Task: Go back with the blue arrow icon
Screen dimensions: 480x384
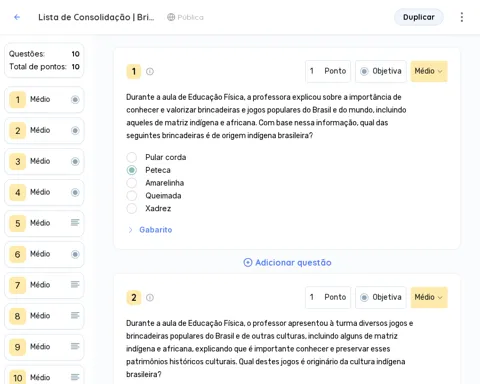Action: [x=17, y=17]
